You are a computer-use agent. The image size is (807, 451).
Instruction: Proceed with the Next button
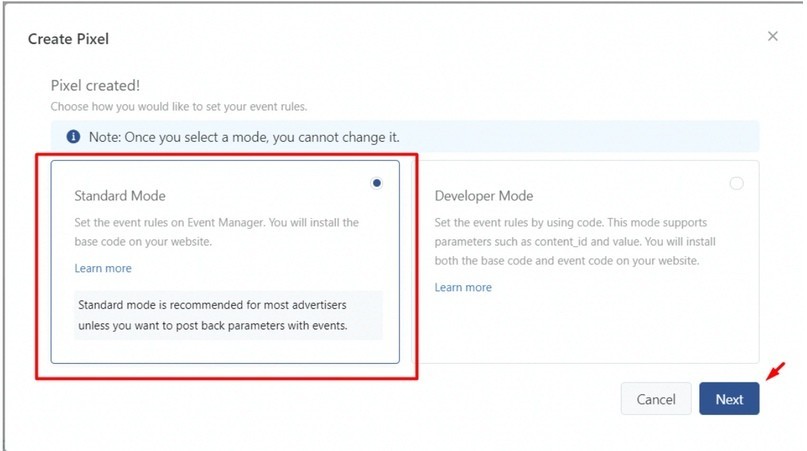pos(729,399)
